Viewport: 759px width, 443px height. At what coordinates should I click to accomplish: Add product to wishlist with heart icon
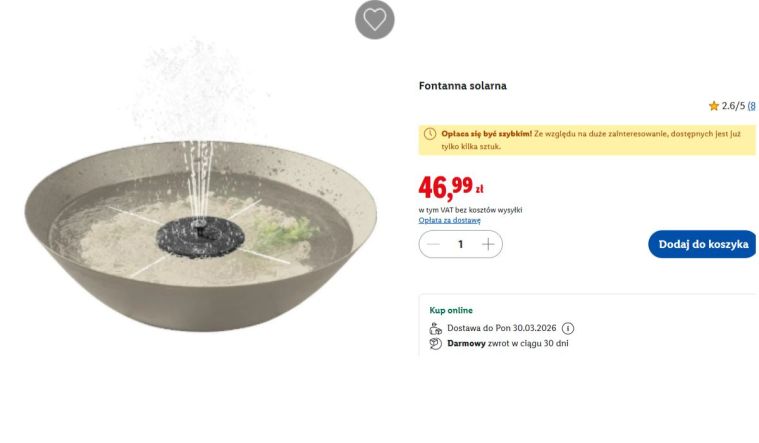pyautogui.click(x=375, y=19)
